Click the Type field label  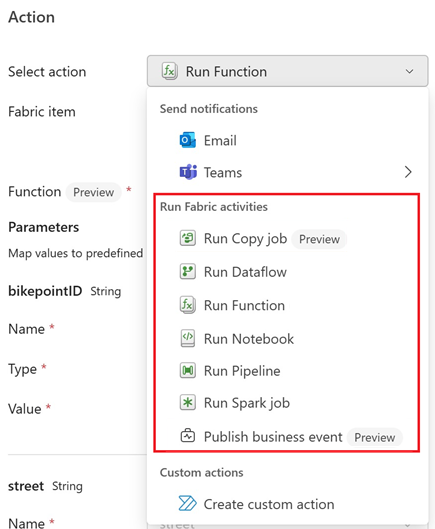pyautogui.click(x=22, y=369)
